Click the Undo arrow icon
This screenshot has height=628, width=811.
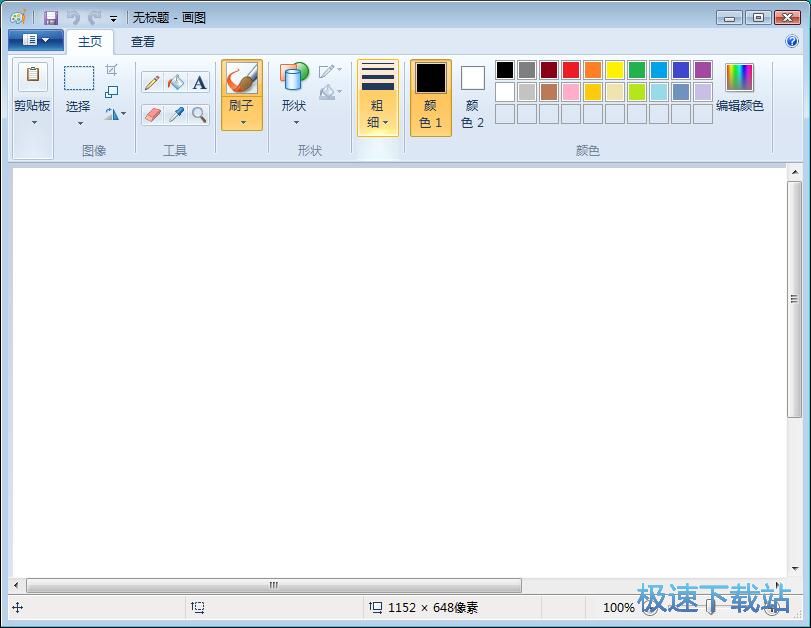pyautogui.click(x=73, y=18)
